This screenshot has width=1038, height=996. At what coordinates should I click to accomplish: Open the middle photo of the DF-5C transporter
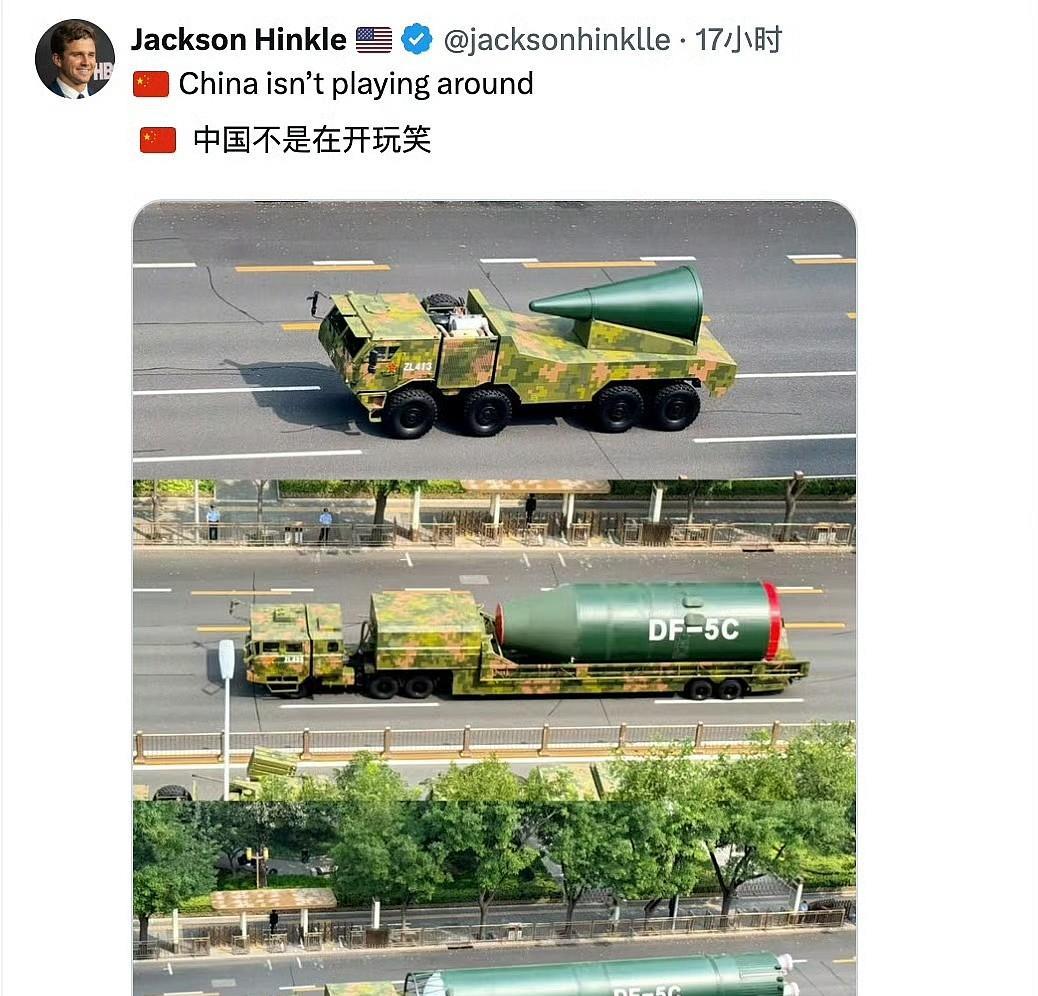494,639
